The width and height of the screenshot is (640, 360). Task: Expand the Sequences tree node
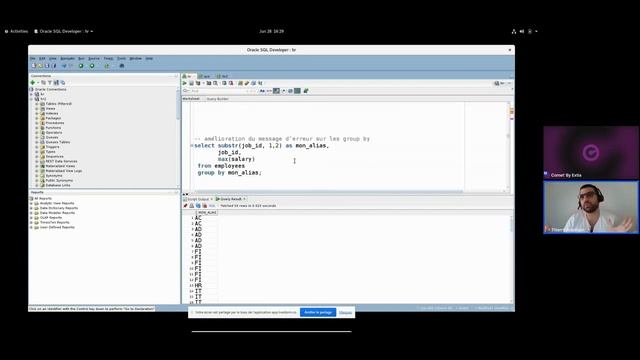click(x=37, y=157)
